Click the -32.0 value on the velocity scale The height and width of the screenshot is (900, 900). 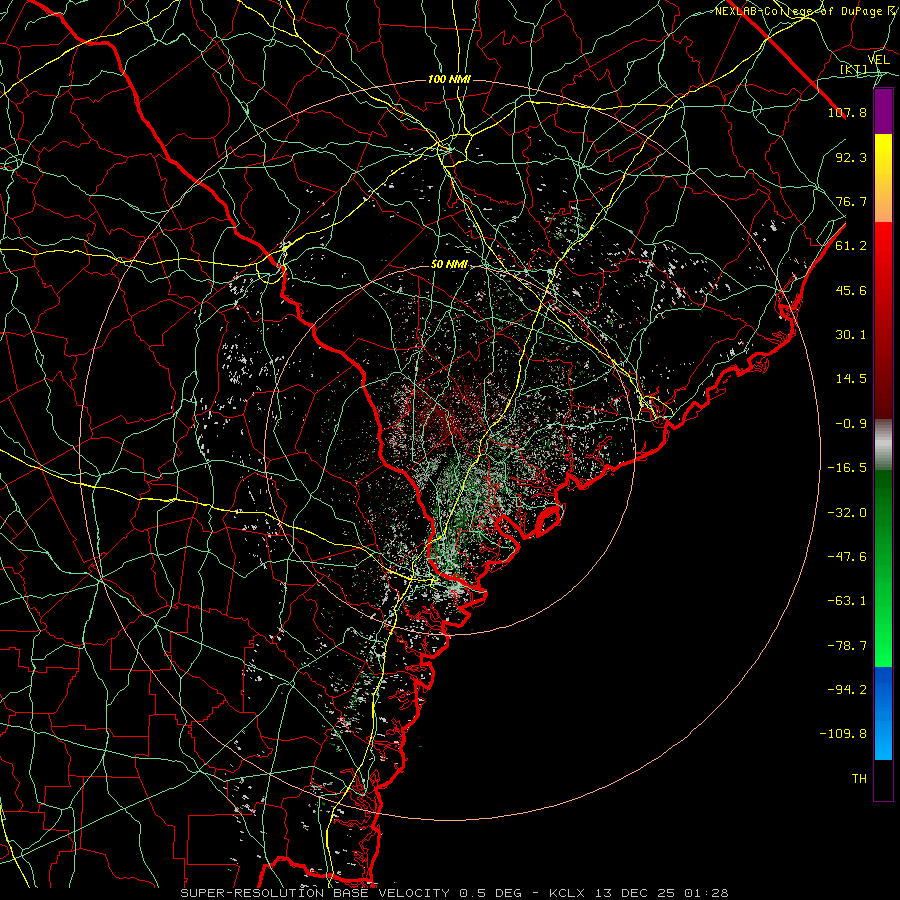847,513
